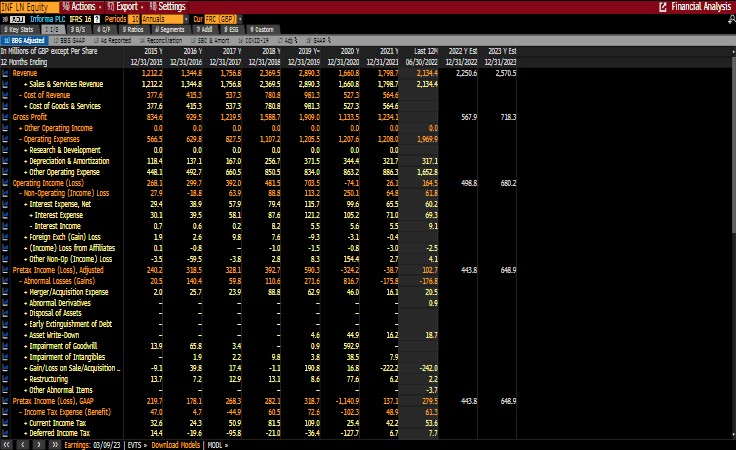The width and height of the screenshot is (736, 450).
Task: Select the Reconciliation sub-tab
Action: coord(161,40)
